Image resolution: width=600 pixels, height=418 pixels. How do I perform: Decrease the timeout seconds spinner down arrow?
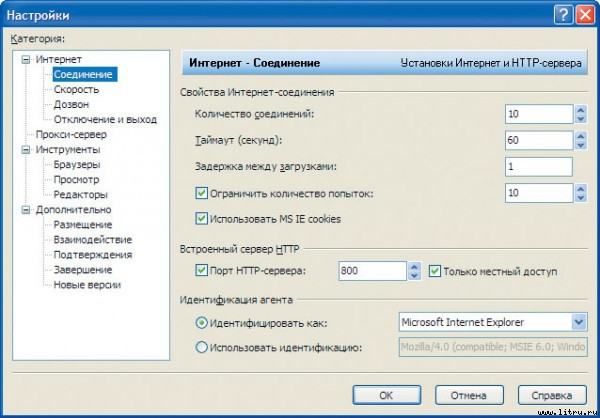coord(580,145)
